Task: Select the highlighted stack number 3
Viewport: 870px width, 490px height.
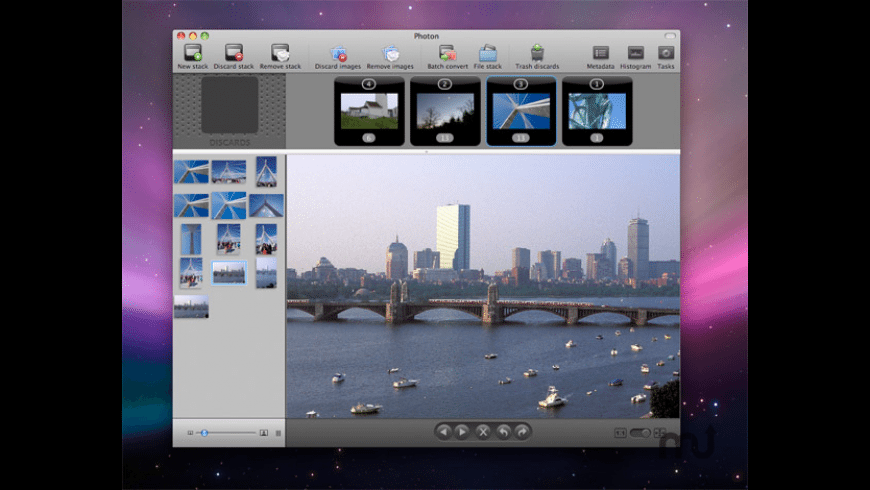Action: [x=521, y=112]
